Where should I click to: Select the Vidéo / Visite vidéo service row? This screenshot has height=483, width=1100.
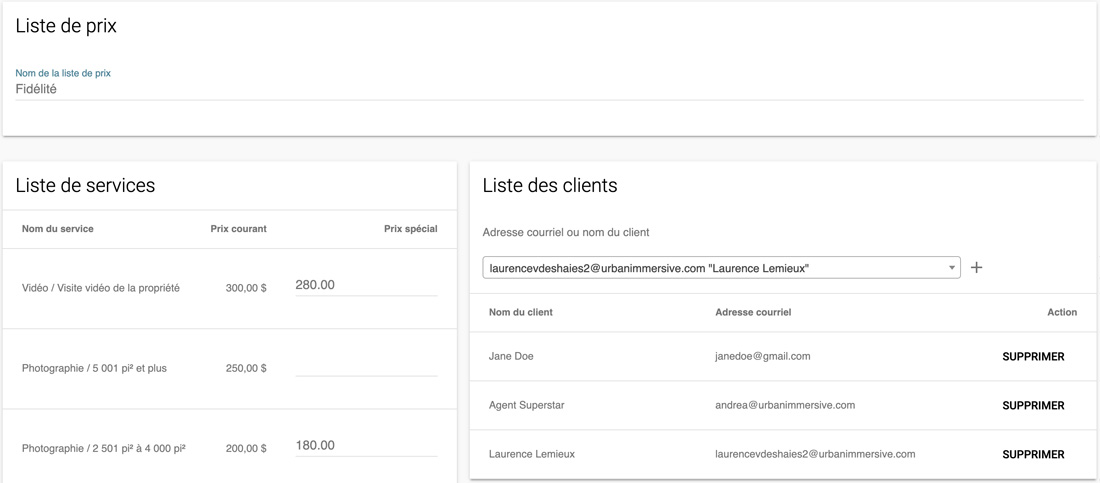(229, 289)
